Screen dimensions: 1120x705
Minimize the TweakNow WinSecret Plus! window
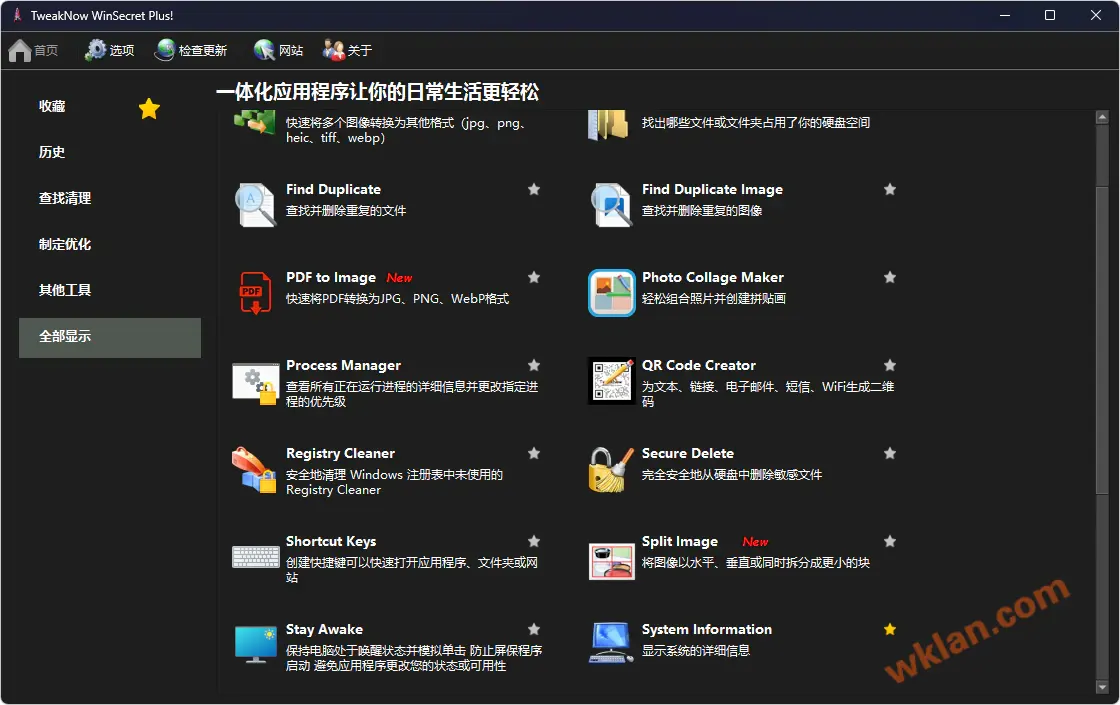click(1005, 15)
